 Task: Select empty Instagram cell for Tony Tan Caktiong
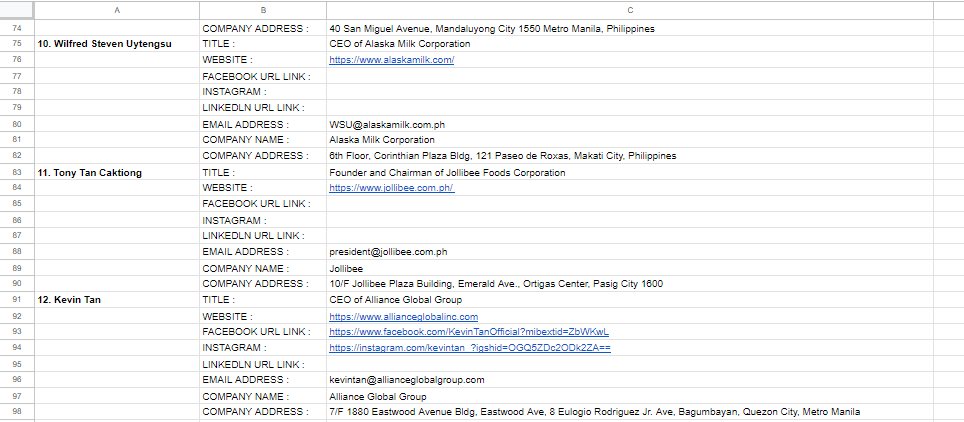630,220
